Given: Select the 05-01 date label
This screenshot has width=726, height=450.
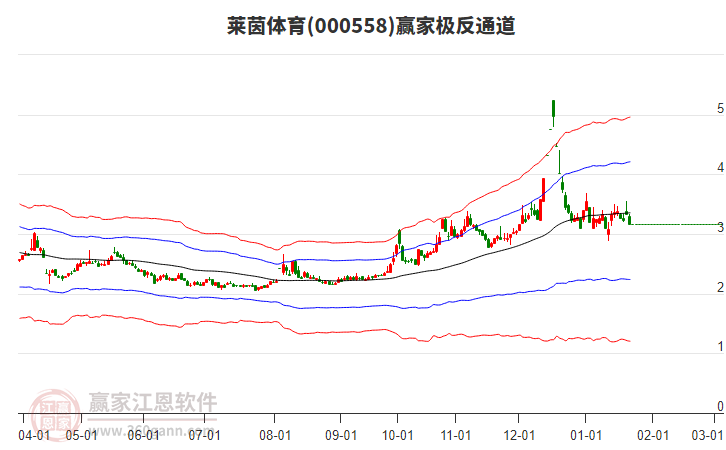Looking at the screenshot, I should 81,436.
